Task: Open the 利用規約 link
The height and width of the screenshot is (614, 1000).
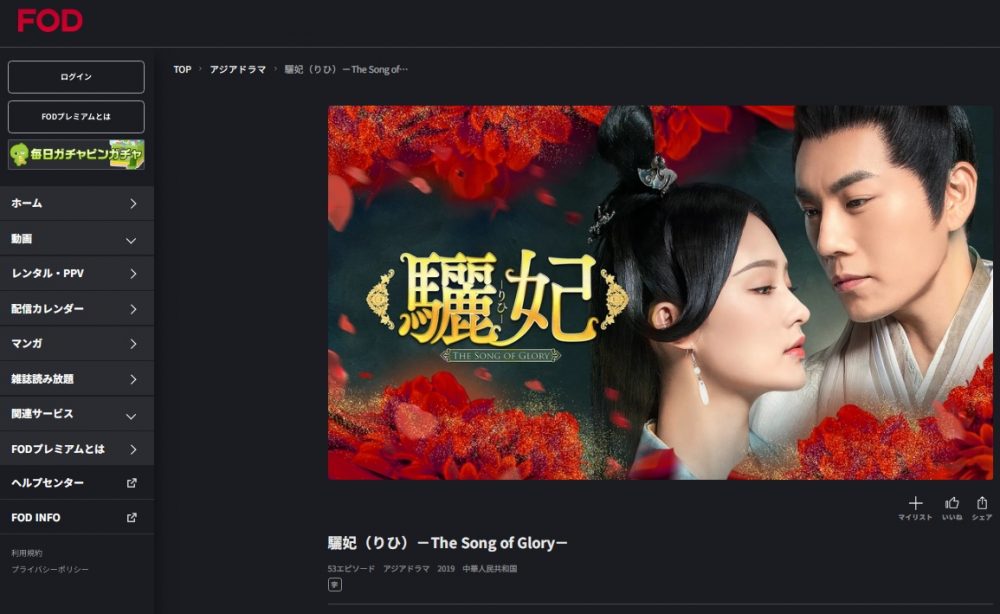Action: (x=27, y=553)
